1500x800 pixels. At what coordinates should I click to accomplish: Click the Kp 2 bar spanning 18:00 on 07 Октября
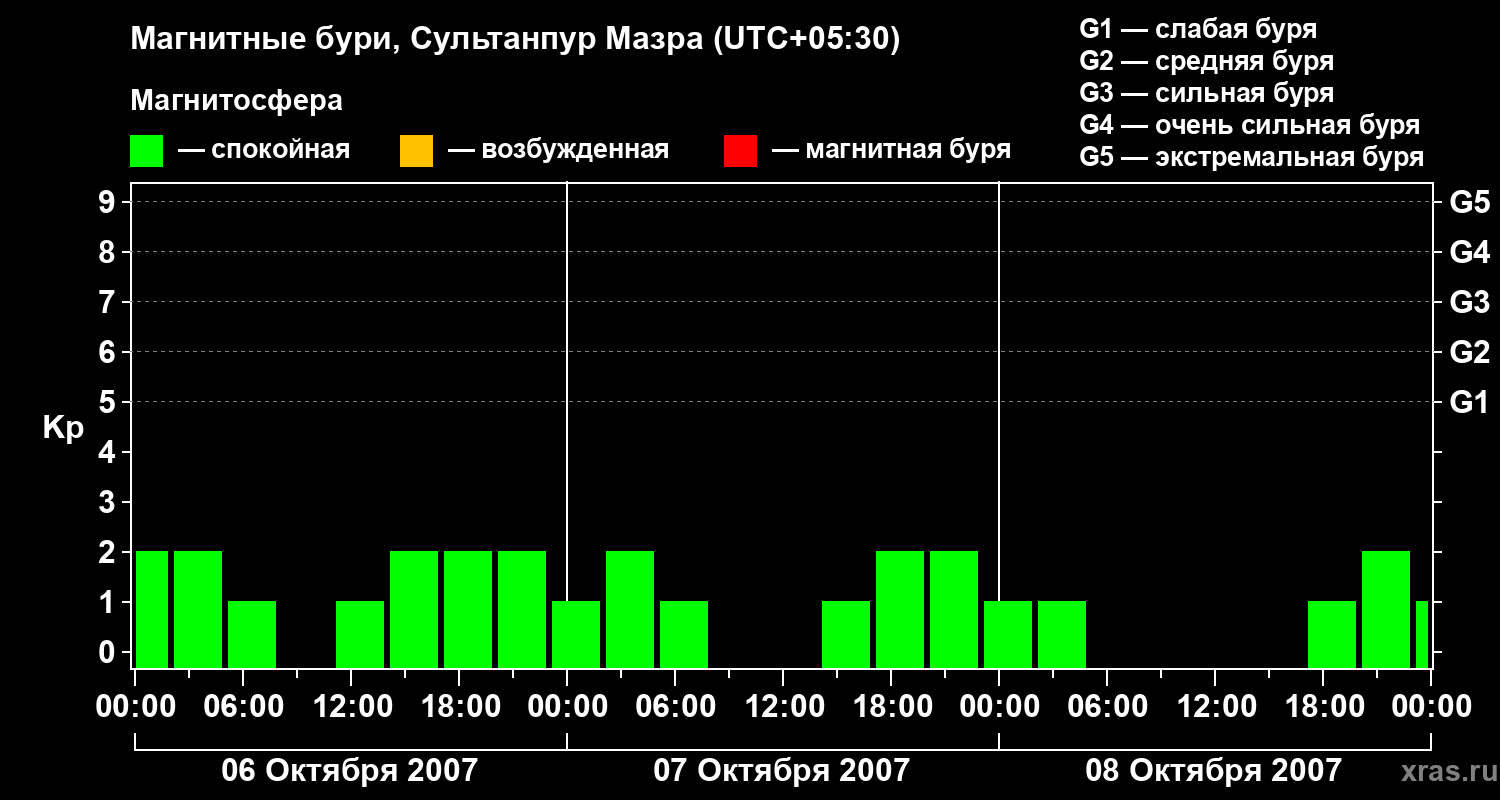[900, 609]
